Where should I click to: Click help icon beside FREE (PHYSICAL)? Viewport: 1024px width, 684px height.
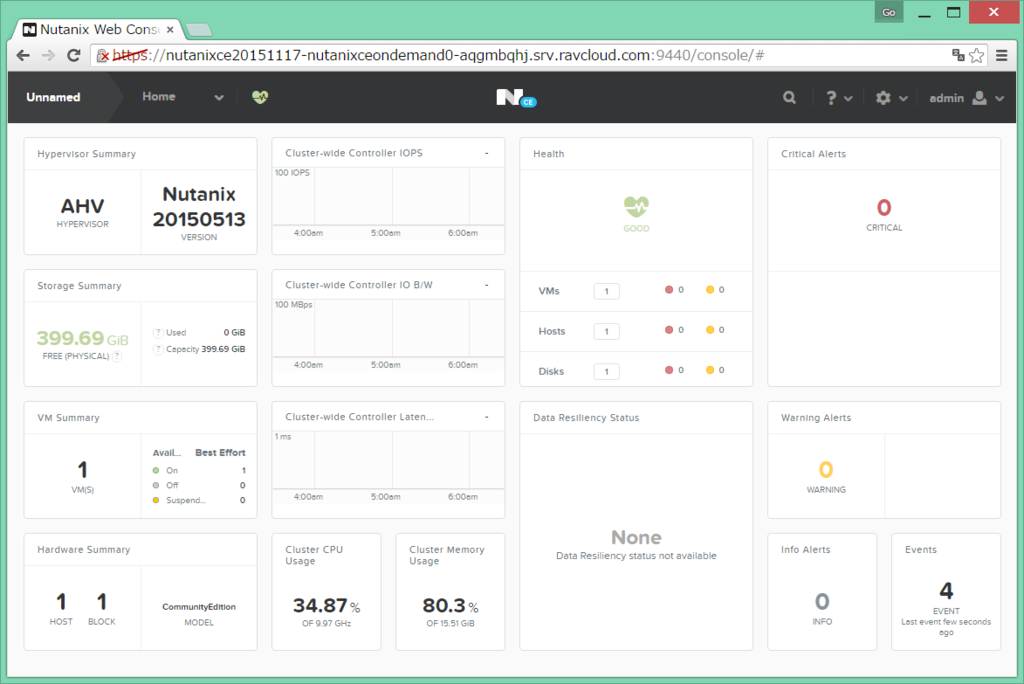pos(117,356)
